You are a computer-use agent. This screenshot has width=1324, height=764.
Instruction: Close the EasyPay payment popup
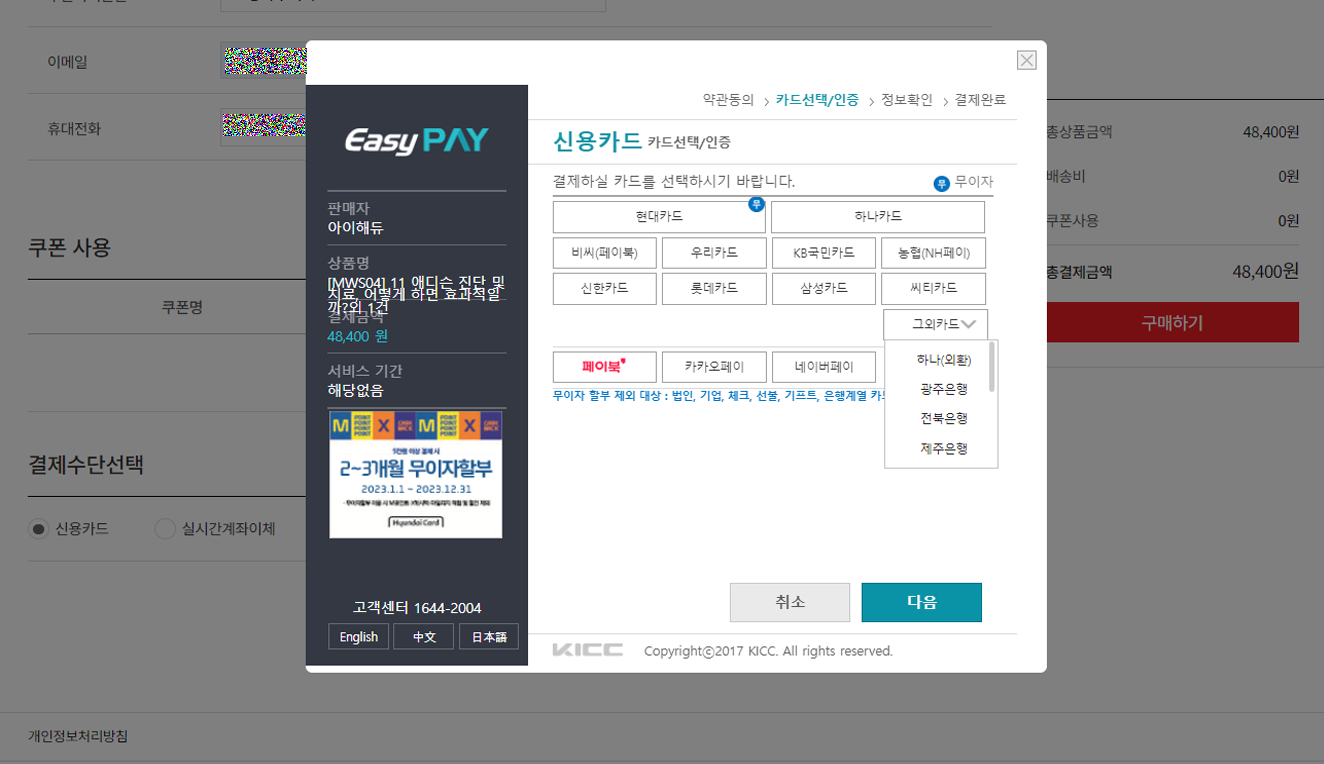pos(1026,60)
